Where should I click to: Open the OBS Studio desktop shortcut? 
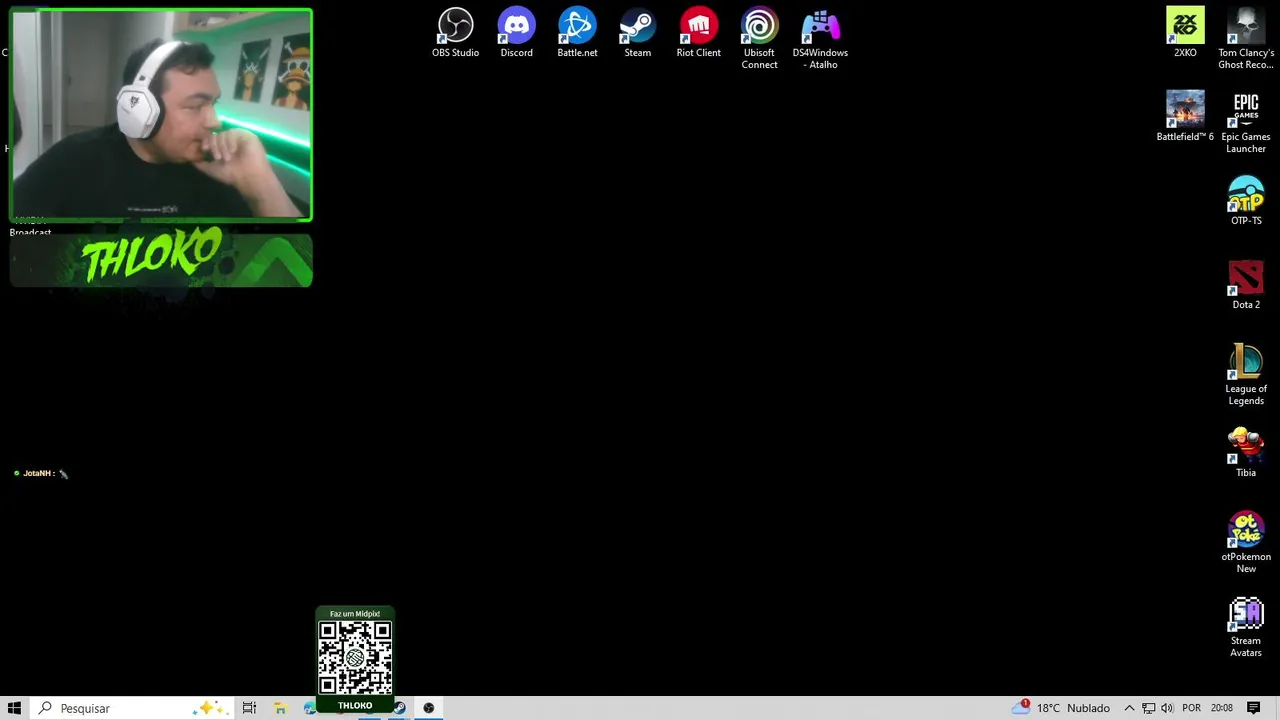point(455,33)
